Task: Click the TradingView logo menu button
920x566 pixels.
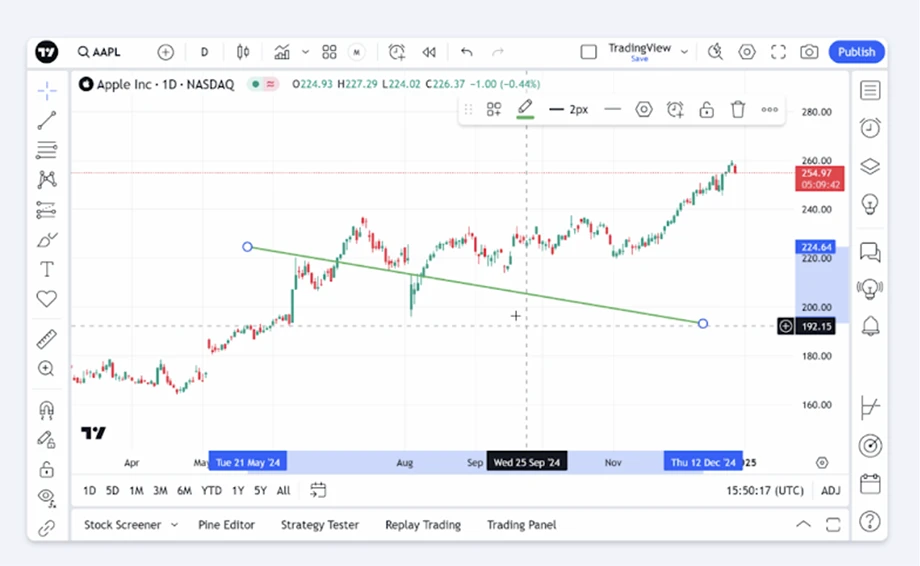Action: pos(46,52)
